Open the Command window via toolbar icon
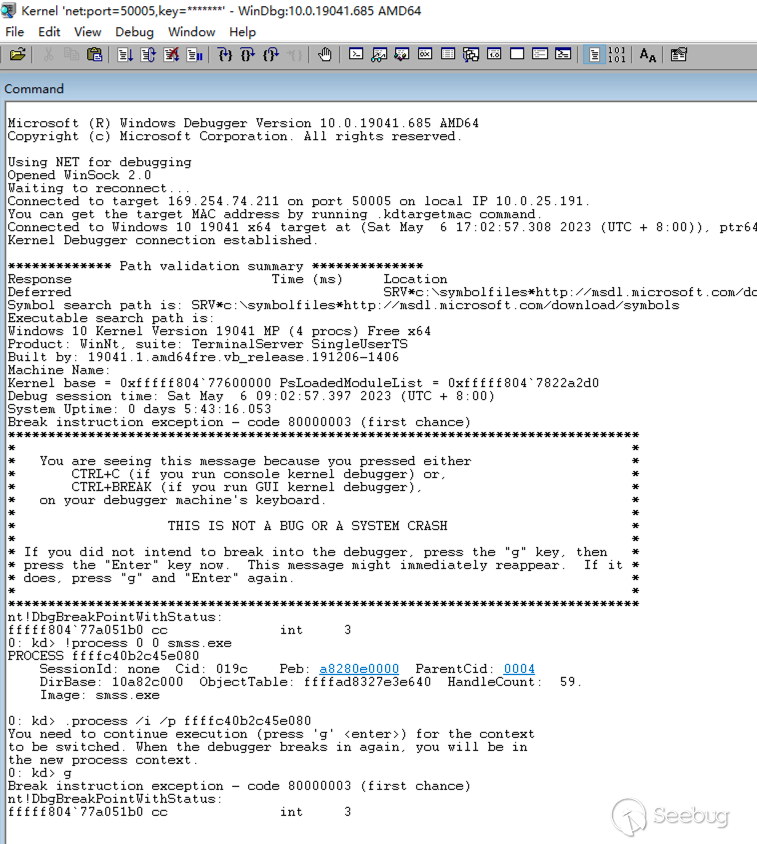This screenshot has height=844, width=757. tap(356, 54)
